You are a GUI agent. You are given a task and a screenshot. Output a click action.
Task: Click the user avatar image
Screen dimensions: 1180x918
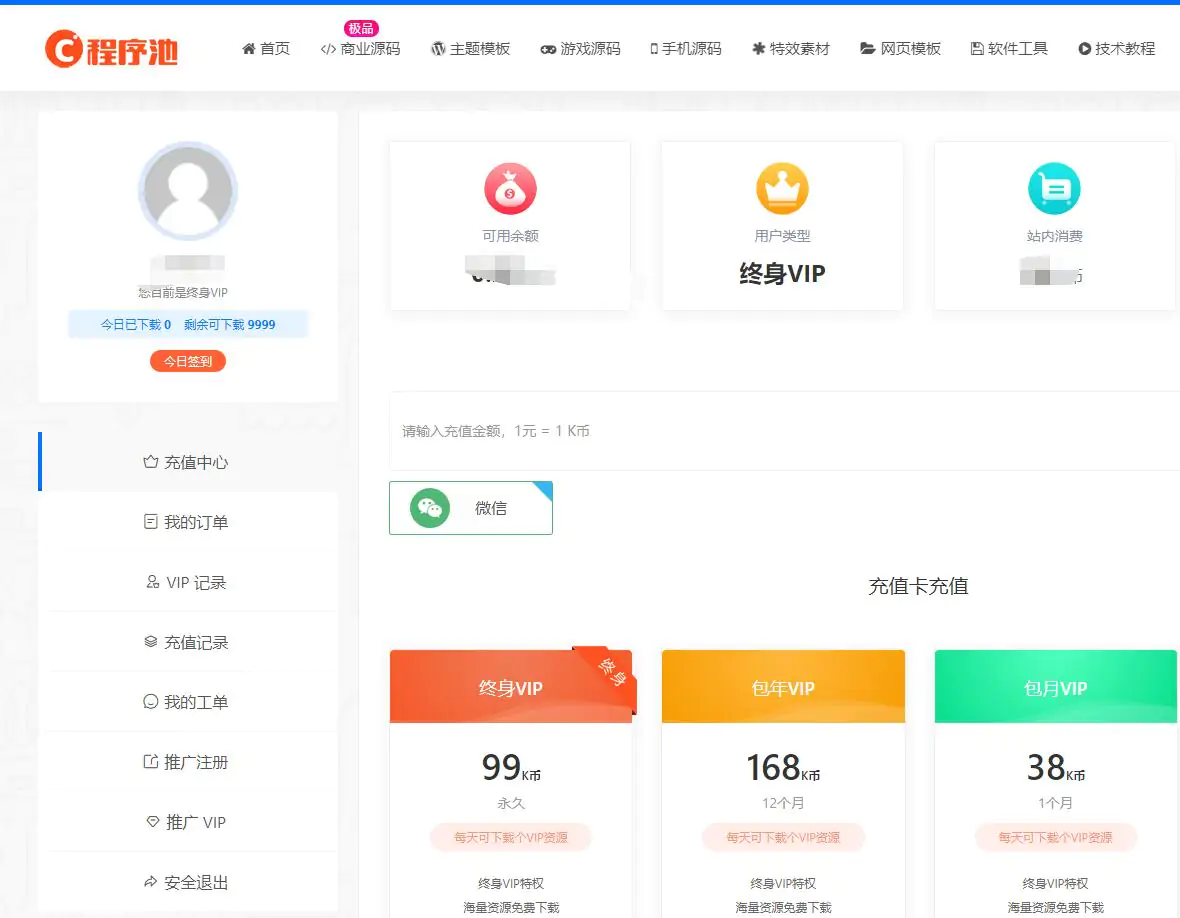pyautogui.click(x=188, y=191)
